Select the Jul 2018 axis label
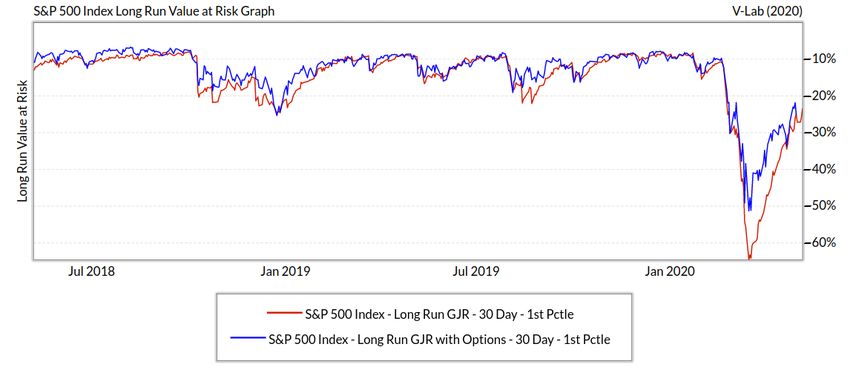Screen dimensions: 850x367 click(x=92, y=271)
